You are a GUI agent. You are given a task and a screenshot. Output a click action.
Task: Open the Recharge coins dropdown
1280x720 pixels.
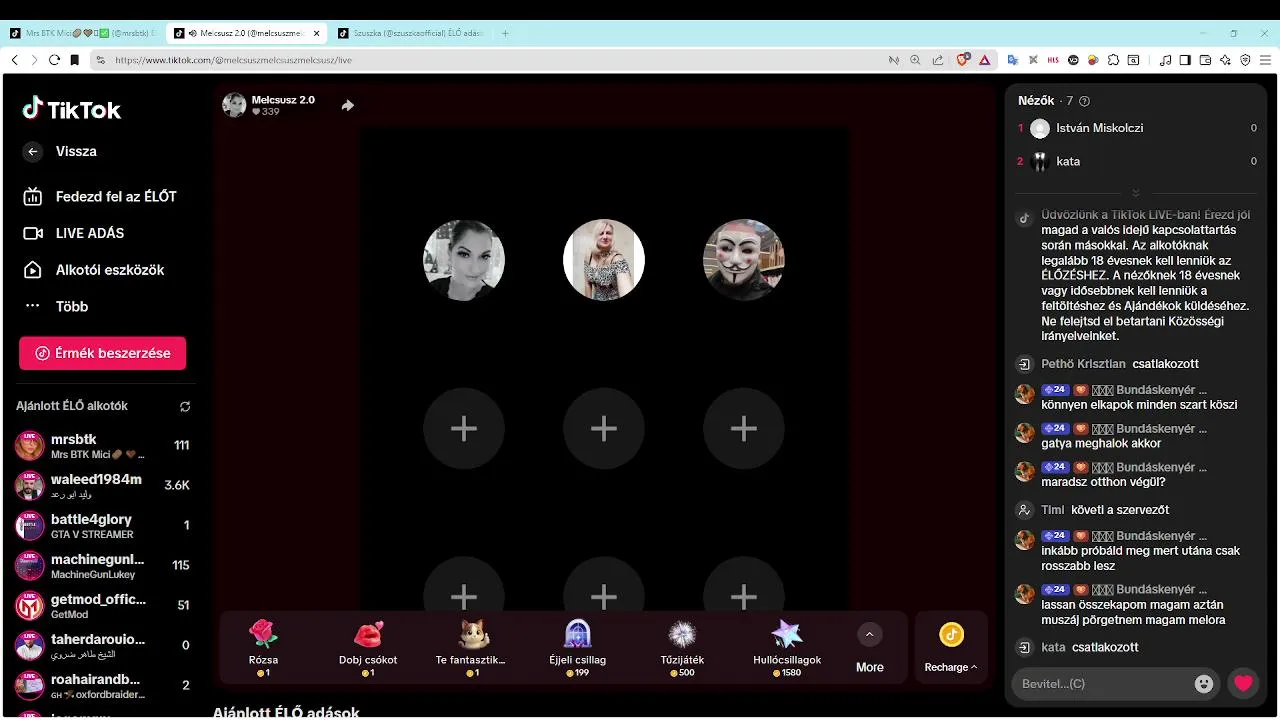pos(951,648)
